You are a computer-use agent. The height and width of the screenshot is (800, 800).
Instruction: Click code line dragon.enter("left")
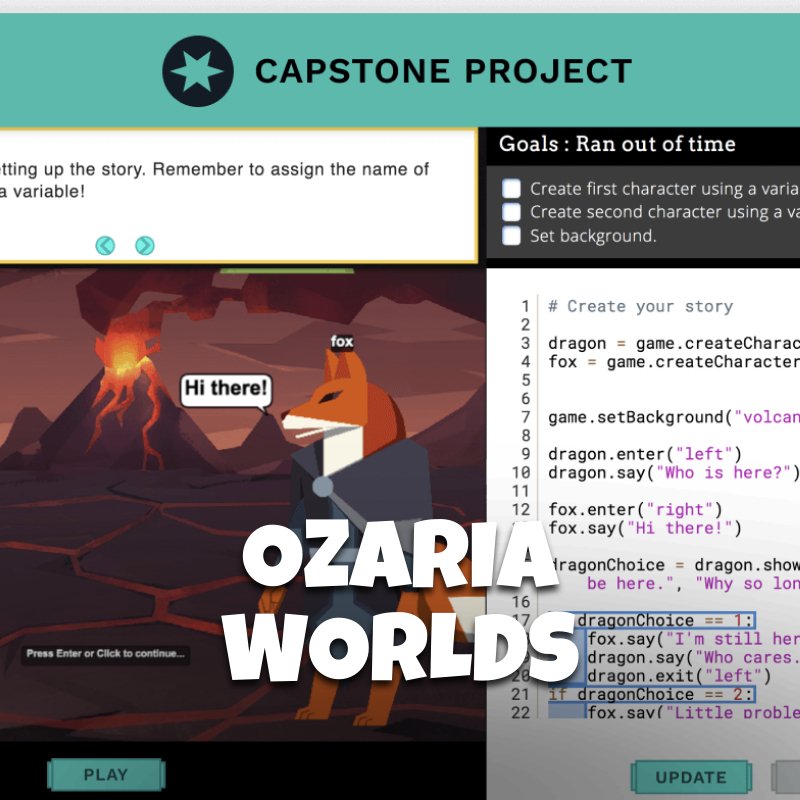[645, 454]
